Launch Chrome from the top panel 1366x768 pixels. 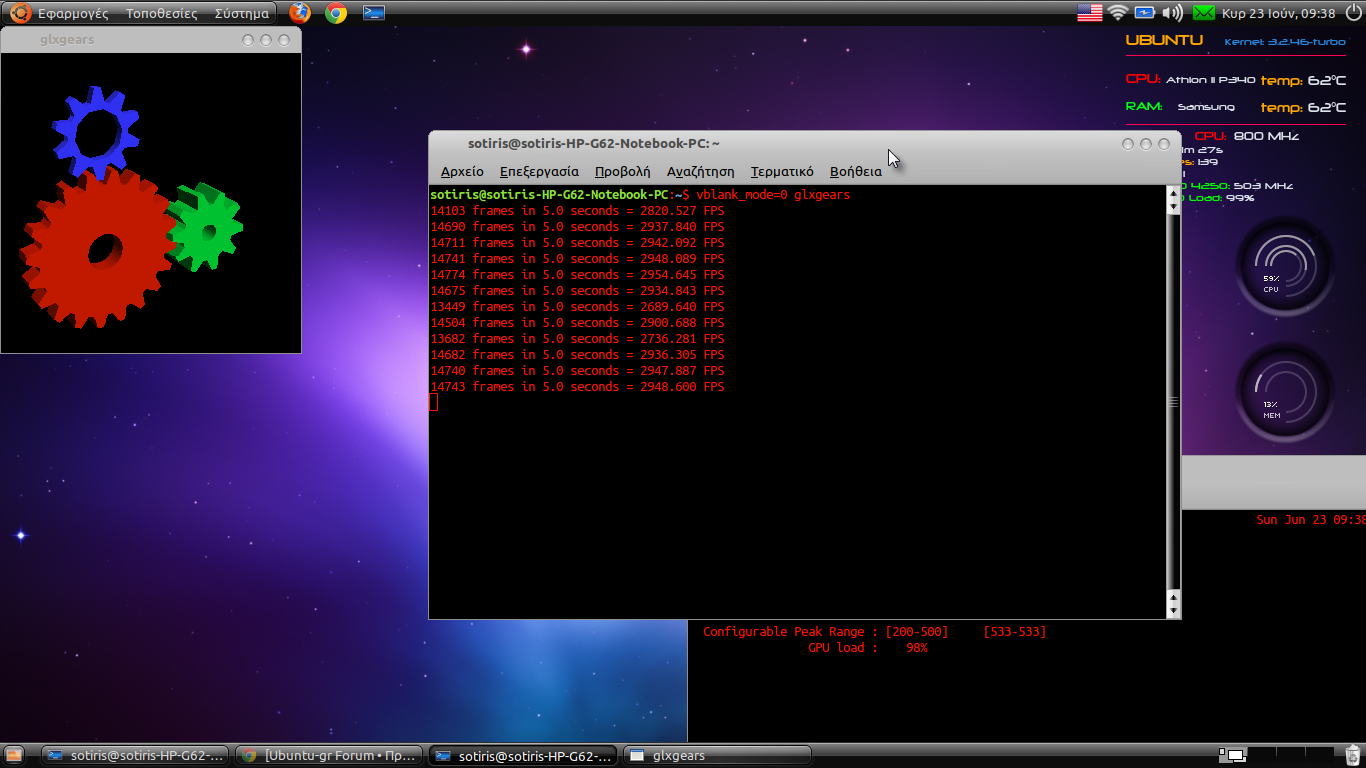pos(336,13)
